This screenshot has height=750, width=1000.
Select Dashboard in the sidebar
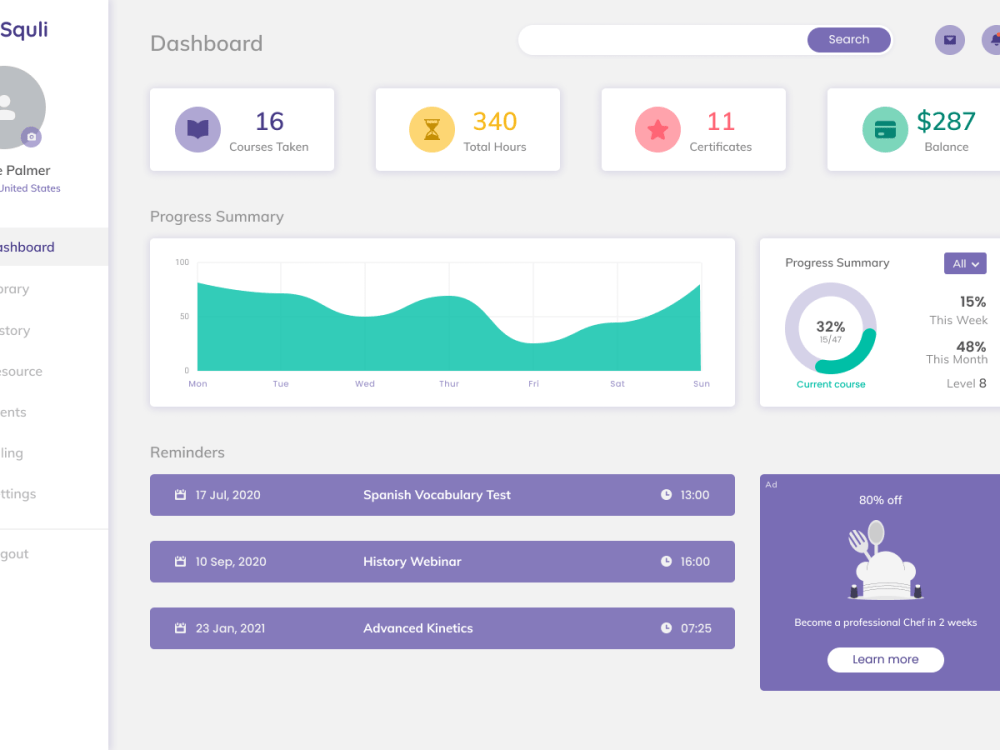tap(54, 247)
